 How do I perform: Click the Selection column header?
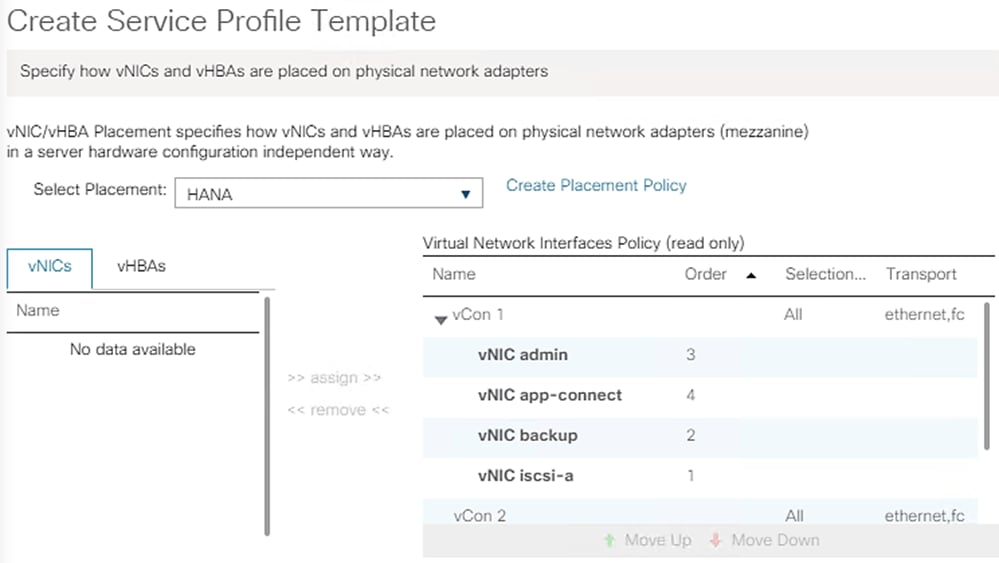[825, 274]
